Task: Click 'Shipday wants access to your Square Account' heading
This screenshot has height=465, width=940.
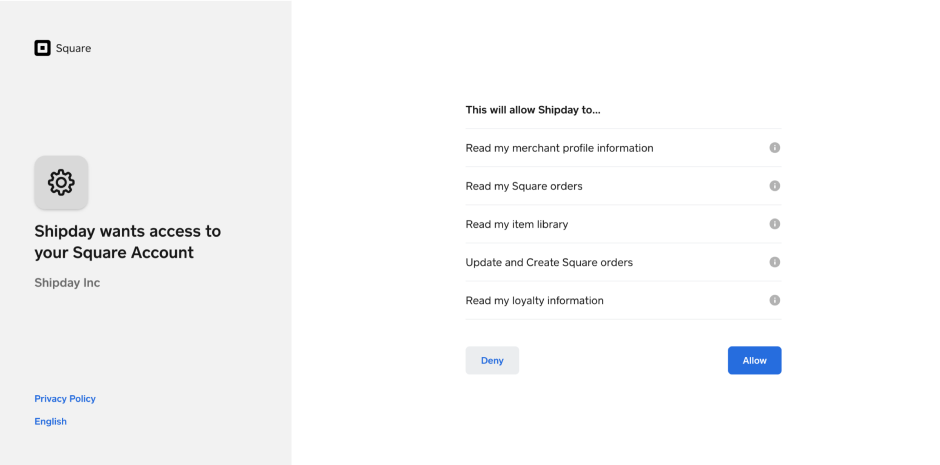Action: point(128,241)
